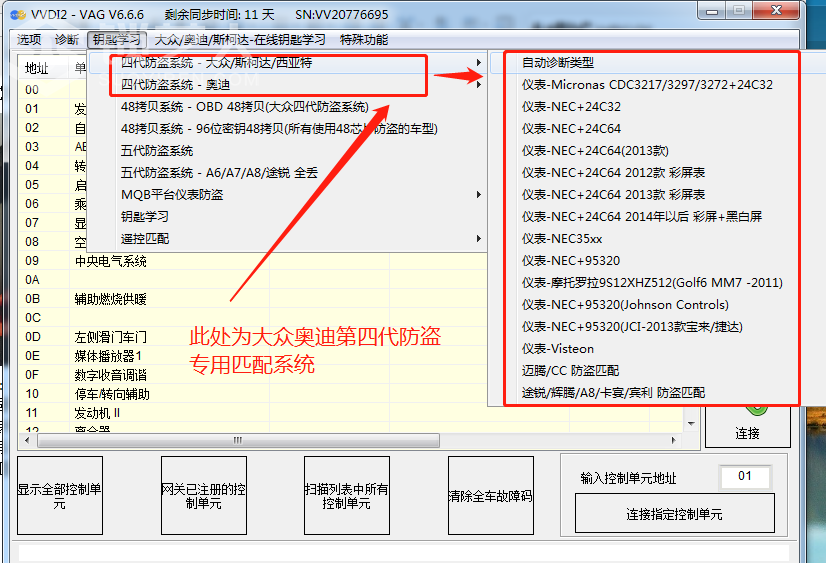Select 自动诊断类型 in submenu
Image resolution: width=826 pixels, height=563 pixels.
point(558,63)
